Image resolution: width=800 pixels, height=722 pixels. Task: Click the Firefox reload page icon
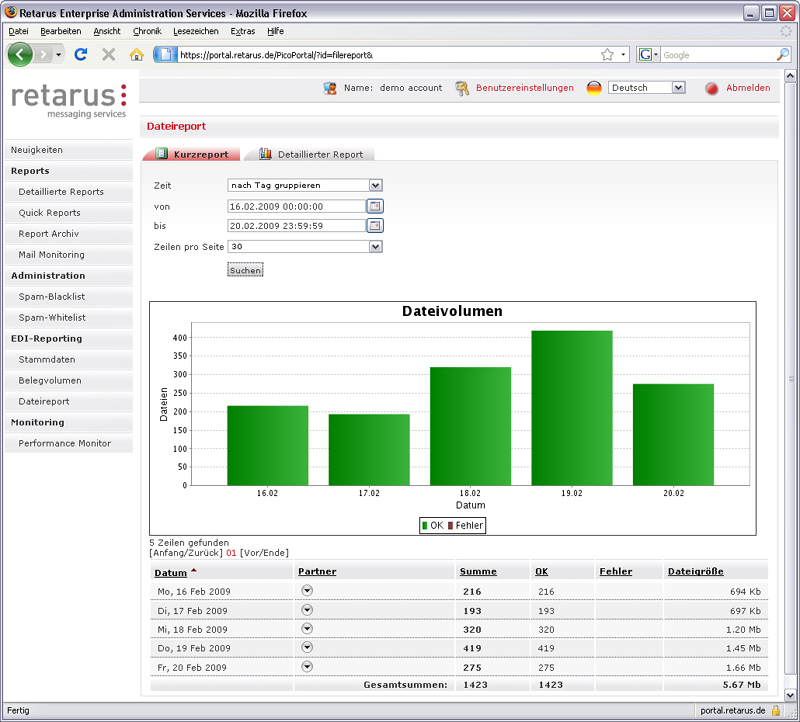click(81, 54)
